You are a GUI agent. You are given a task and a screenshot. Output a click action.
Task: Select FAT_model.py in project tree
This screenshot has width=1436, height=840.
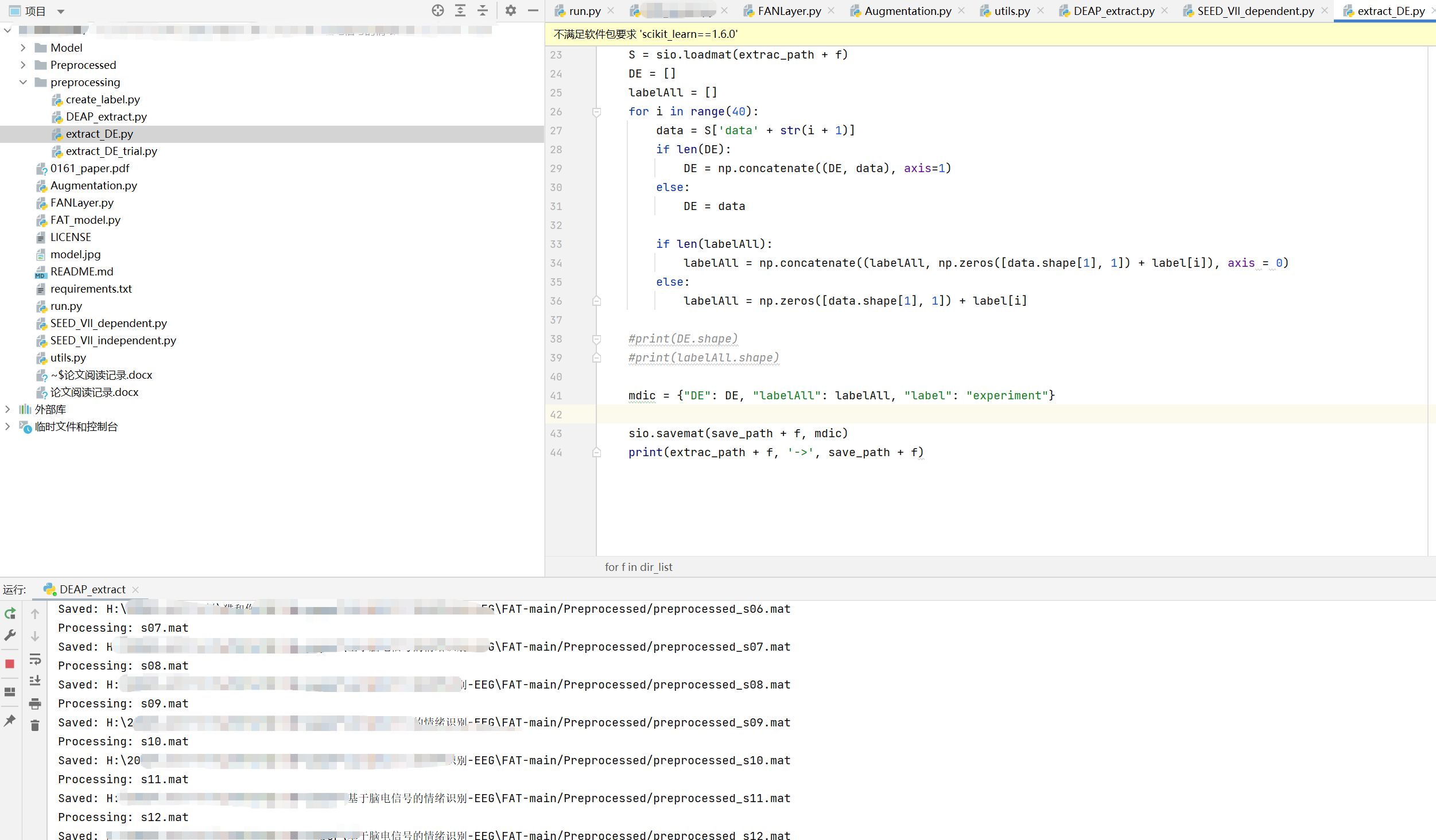coord(85,220)
